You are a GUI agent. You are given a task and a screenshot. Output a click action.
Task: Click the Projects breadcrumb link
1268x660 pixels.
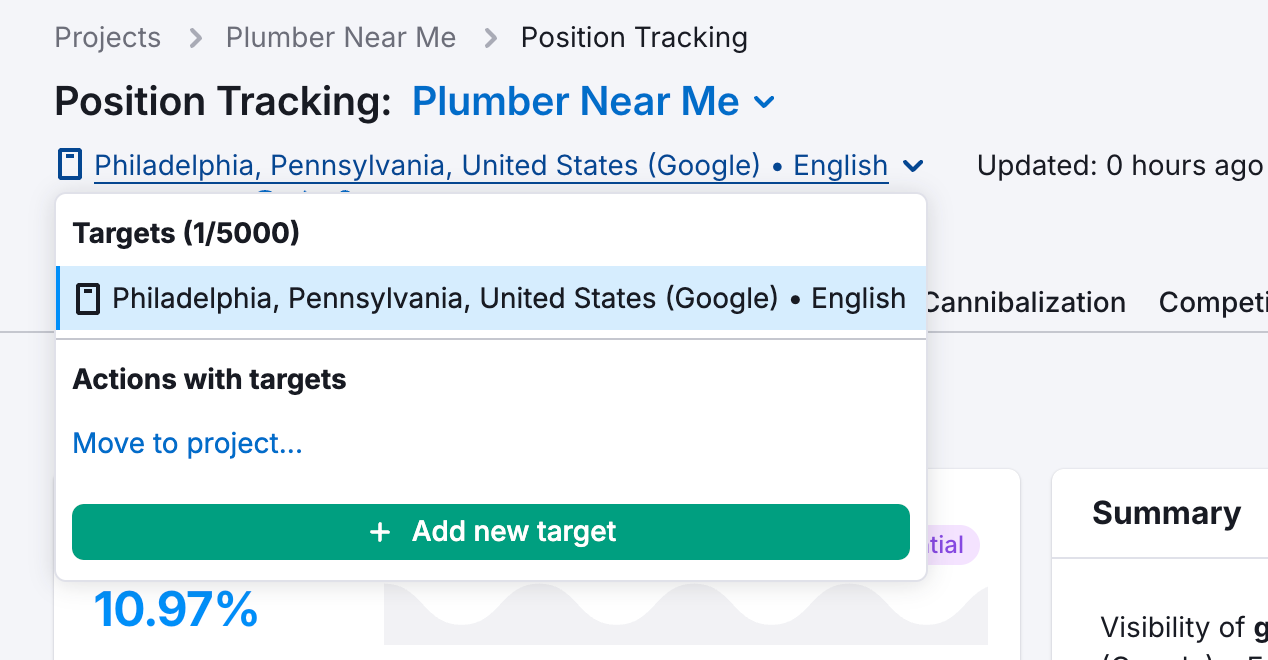coord(107,37)
